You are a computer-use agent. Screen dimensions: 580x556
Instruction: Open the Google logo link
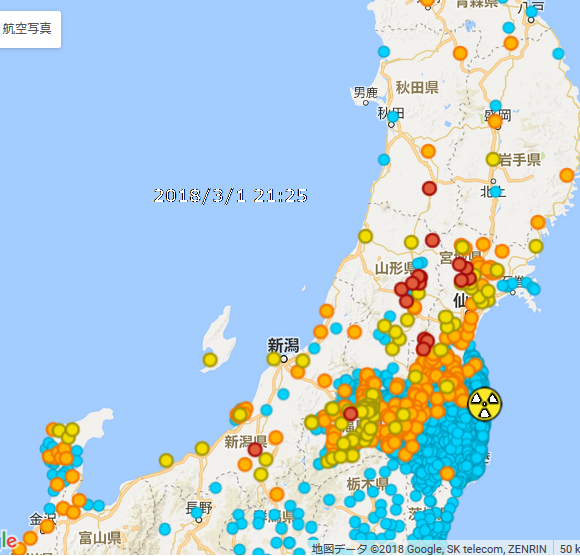[x=8, y=542]
